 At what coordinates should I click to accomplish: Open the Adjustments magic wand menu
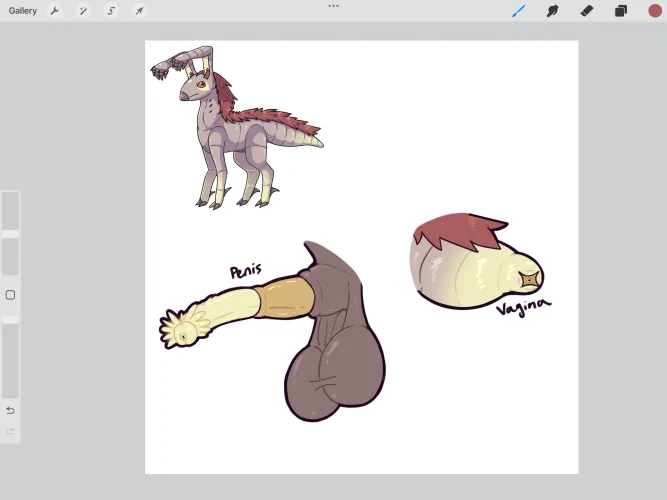[x=83, y=11]
